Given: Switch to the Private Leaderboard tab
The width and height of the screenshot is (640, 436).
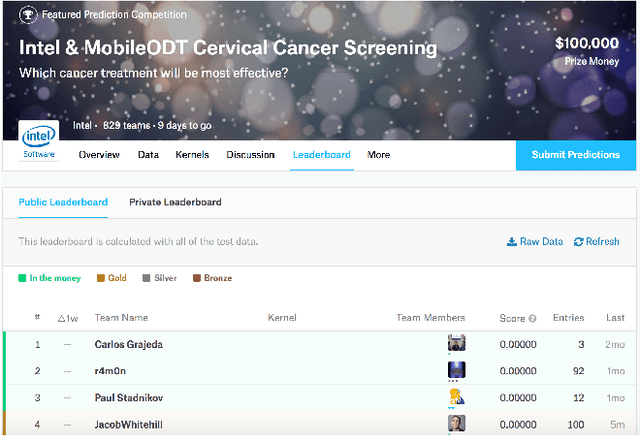Looking at the screenshot, I should click(175, 202).
